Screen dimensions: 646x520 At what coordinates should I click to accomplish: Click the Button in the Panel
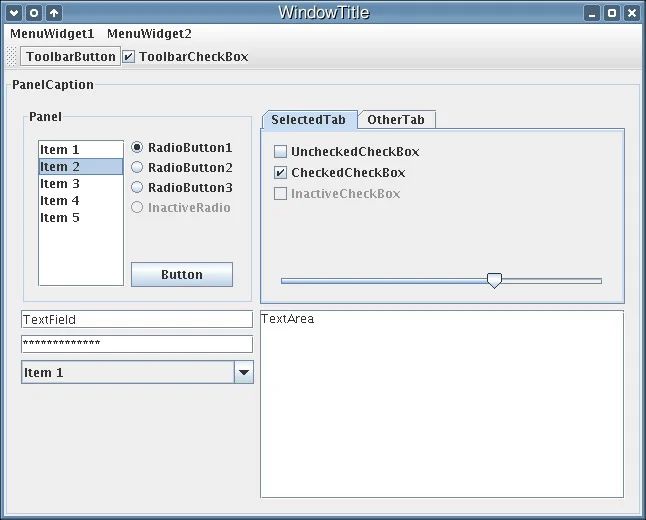tap(182, 274)
